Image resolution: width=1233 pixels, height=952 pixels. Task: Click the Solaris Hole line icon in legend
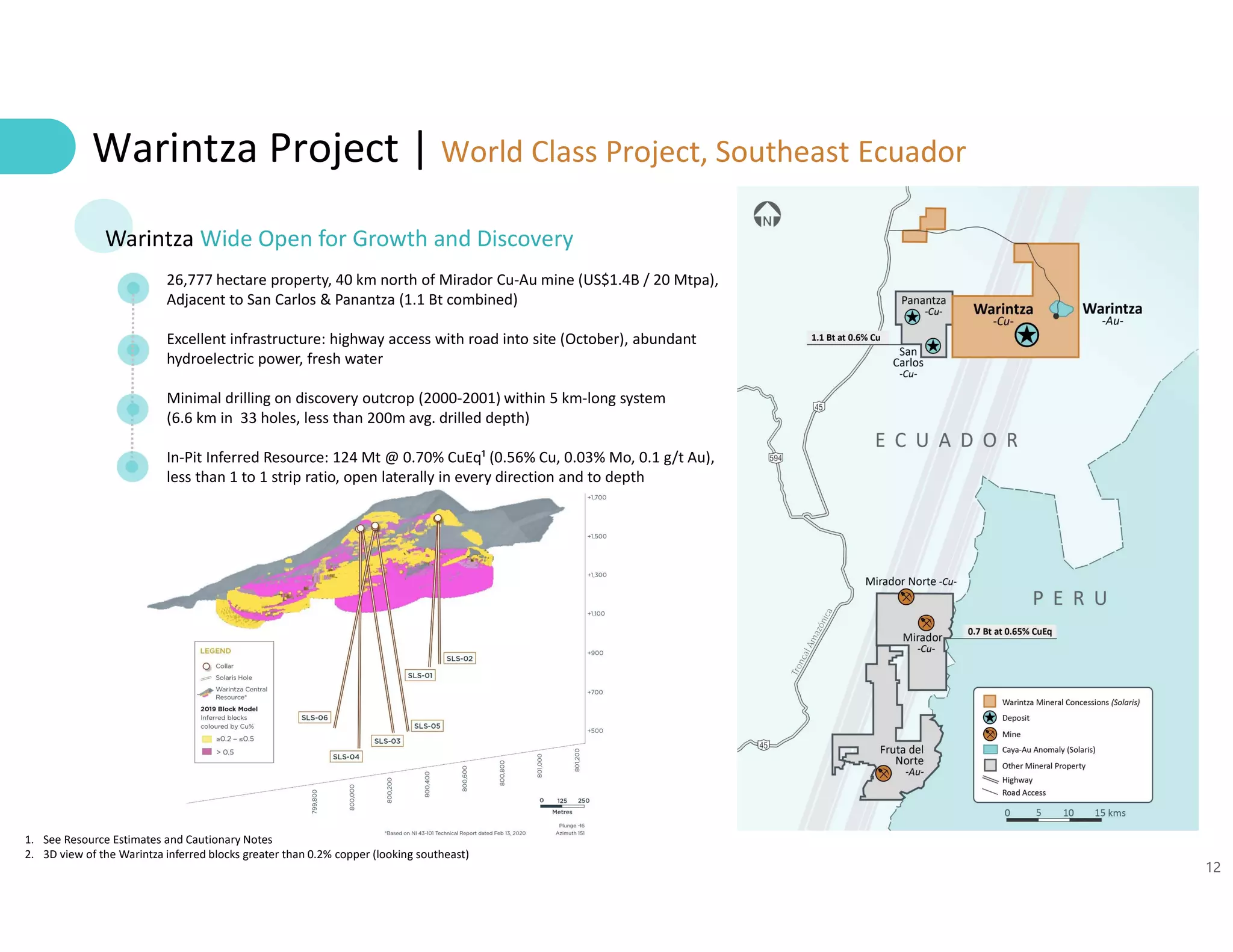pos(206,678)
